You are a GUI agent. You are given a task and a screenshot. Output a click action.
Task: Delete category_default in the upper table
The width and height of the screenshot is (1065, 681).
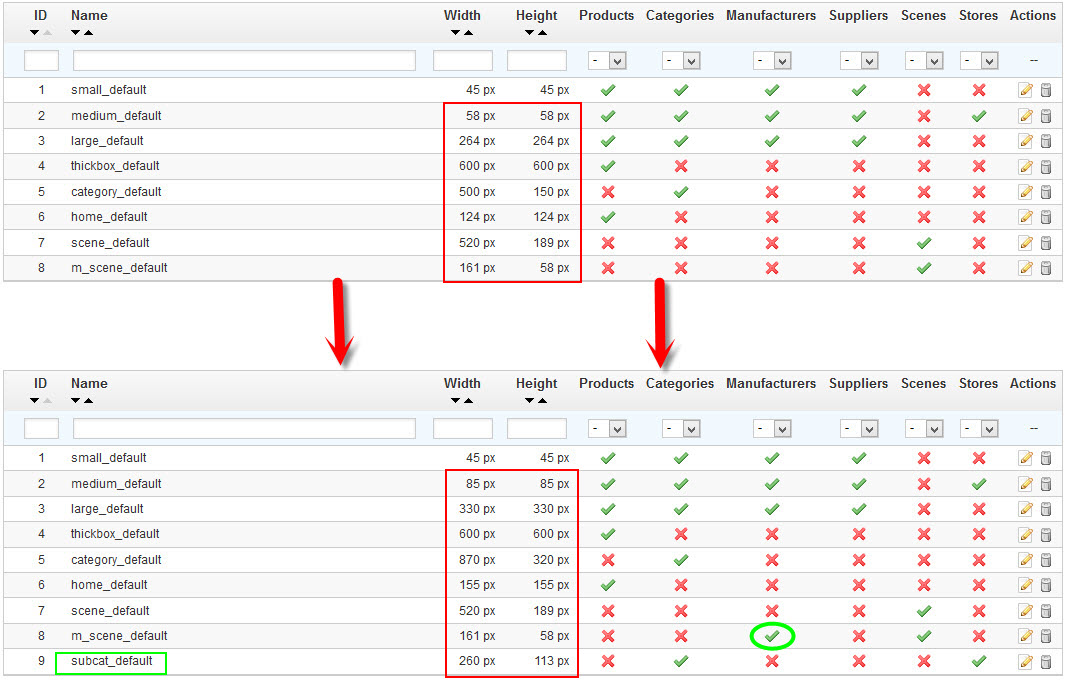tap(1046, 192)
